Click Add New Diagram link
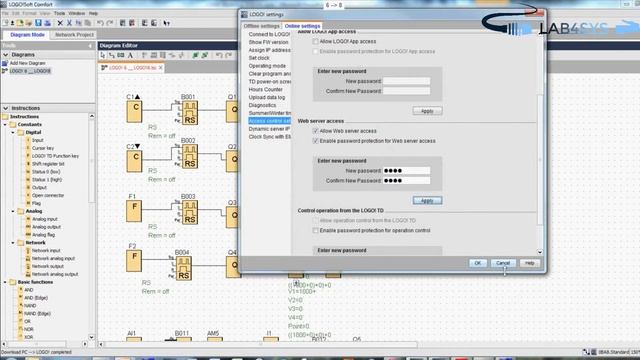 (27, 63)
